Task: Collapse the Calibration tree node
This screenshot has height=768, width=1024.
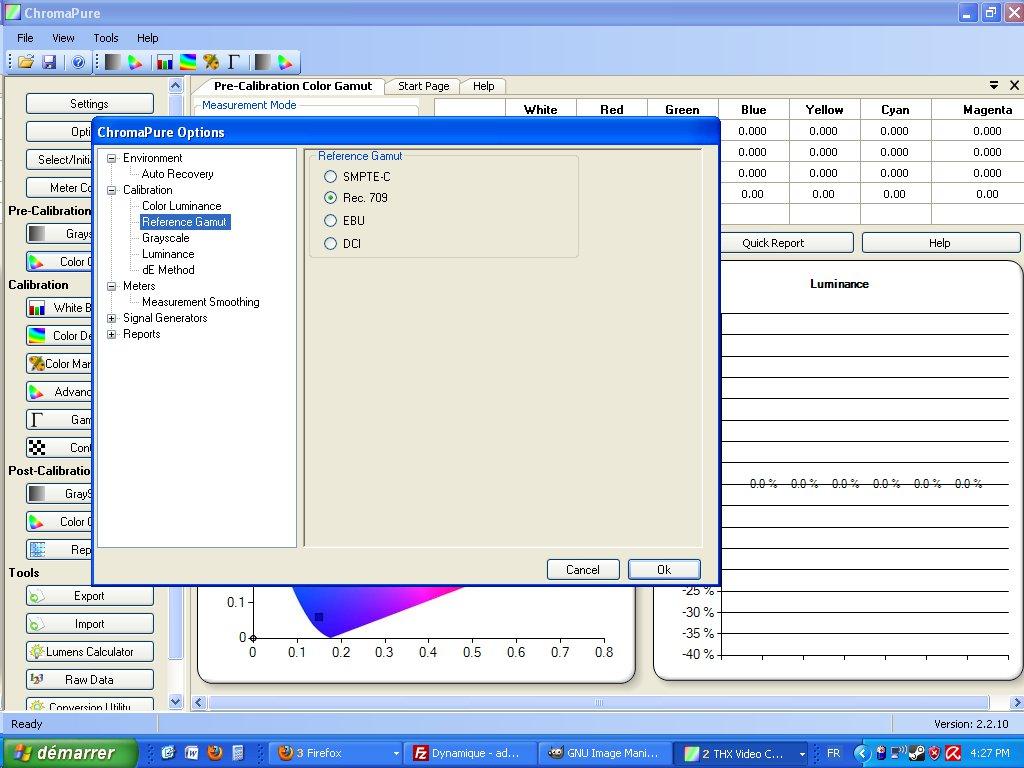Action: point(112,190)
